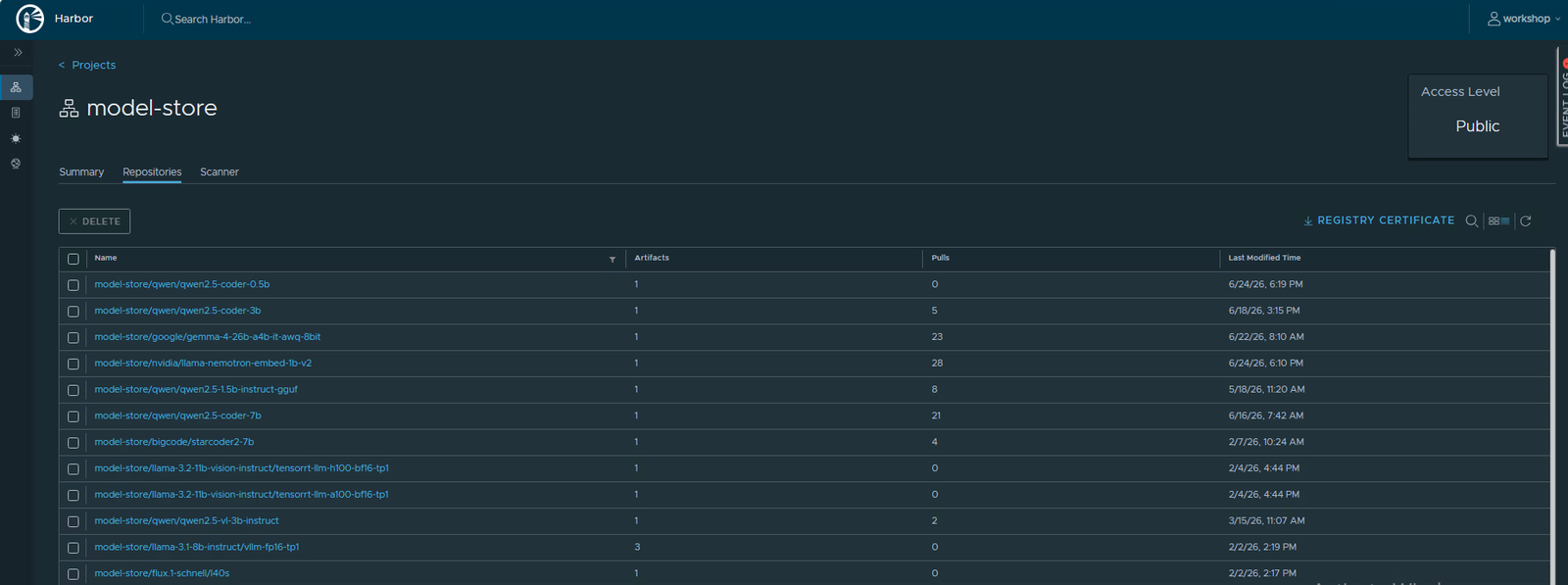Open bigcode/starcoder2-7b repository link
Viewport: 1568px width, 585px height.
coord(174,442)
